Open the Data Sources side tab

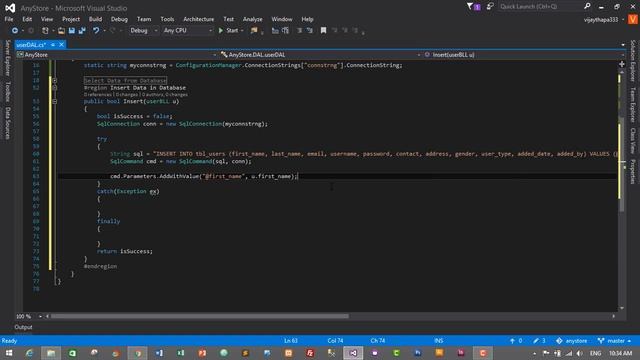pyautogui.click(x=7, y=123)
